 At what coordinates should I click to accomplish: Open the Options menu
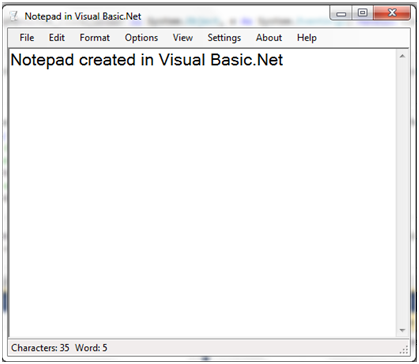(x=141, y=38)
